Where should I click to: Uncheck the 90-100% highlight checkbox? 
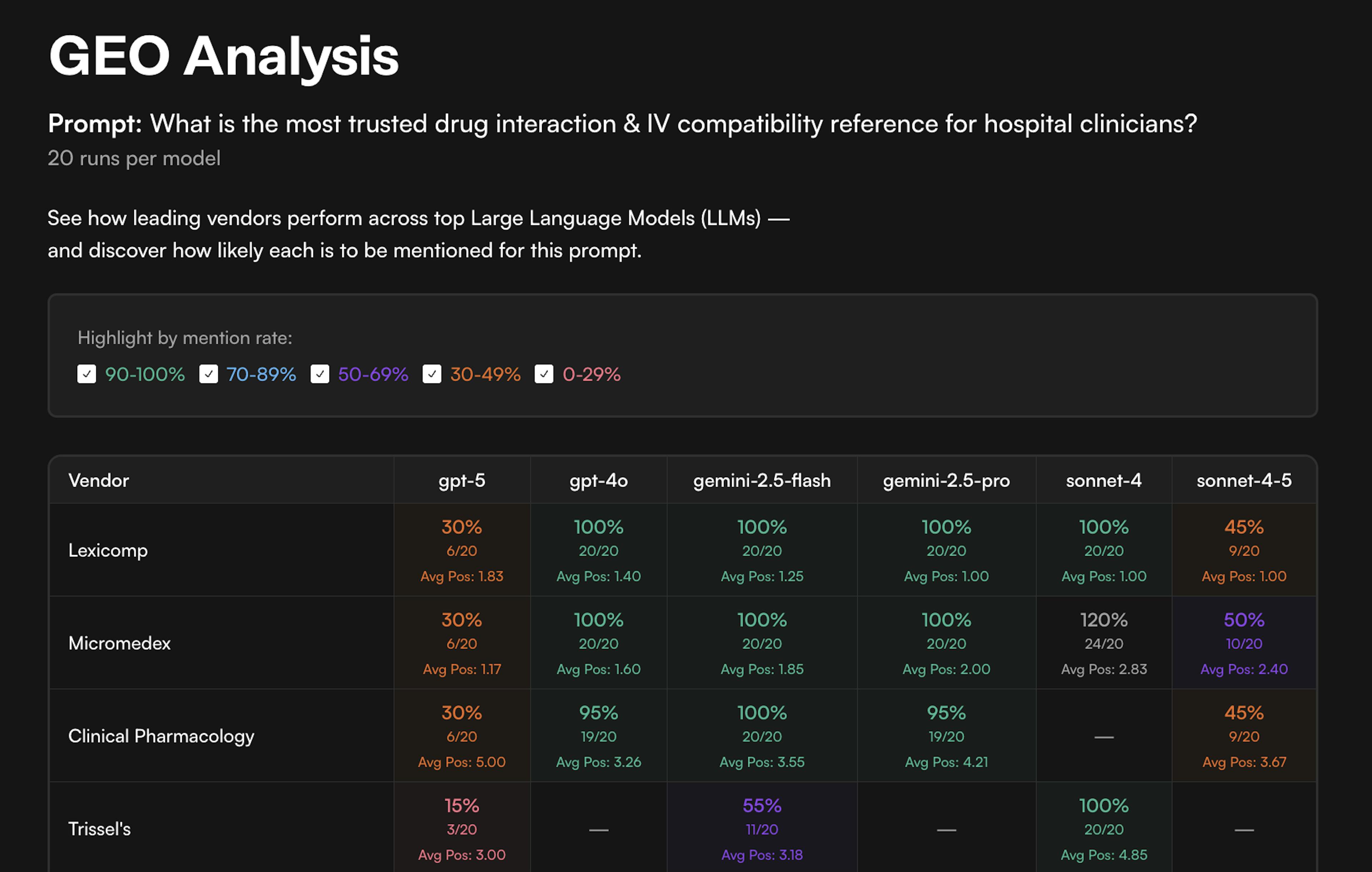86,375
